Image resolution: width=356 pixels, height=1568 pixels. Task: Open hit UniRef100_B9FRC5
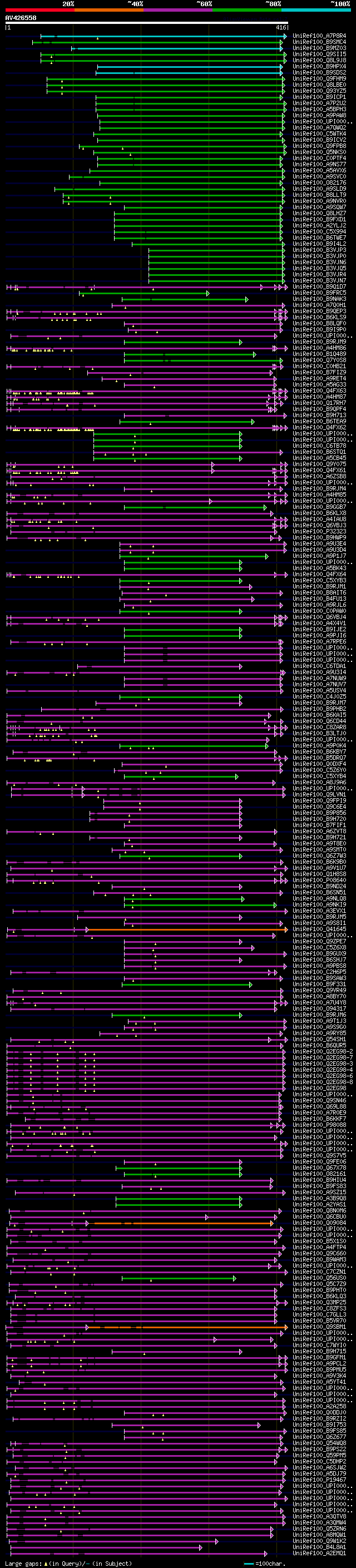tap(319, 293)
